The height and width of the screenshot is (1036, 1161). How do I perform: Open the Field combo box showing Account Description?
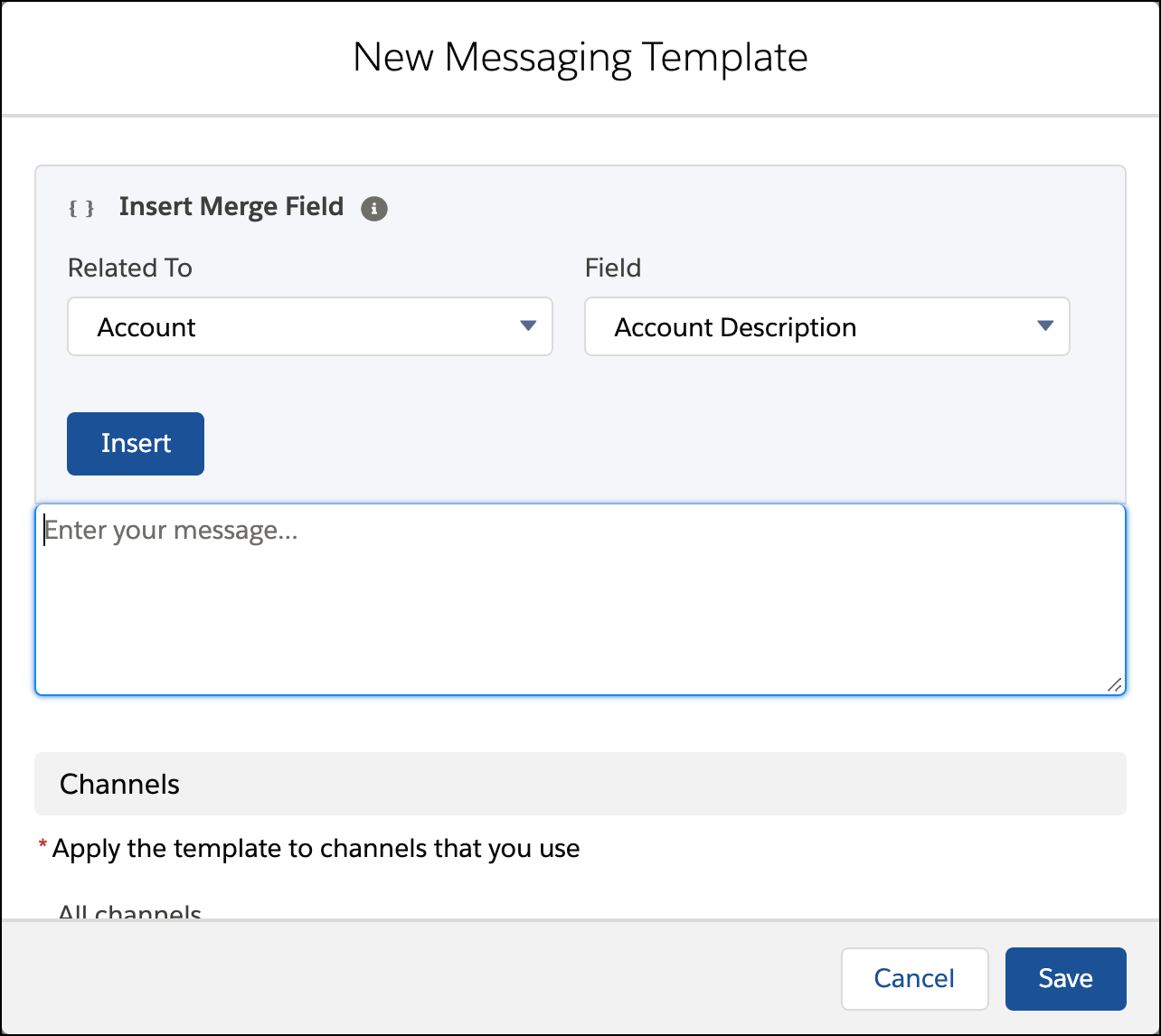click(x=826, y=326)
